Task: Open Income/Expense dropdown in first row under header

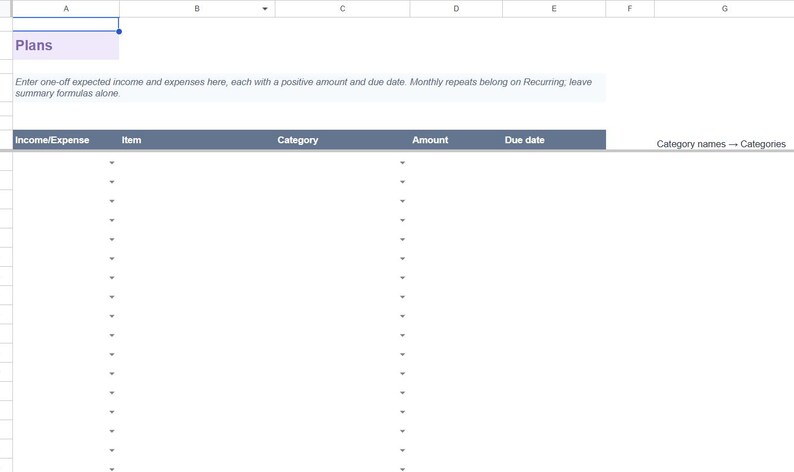Action: (112, 163)
